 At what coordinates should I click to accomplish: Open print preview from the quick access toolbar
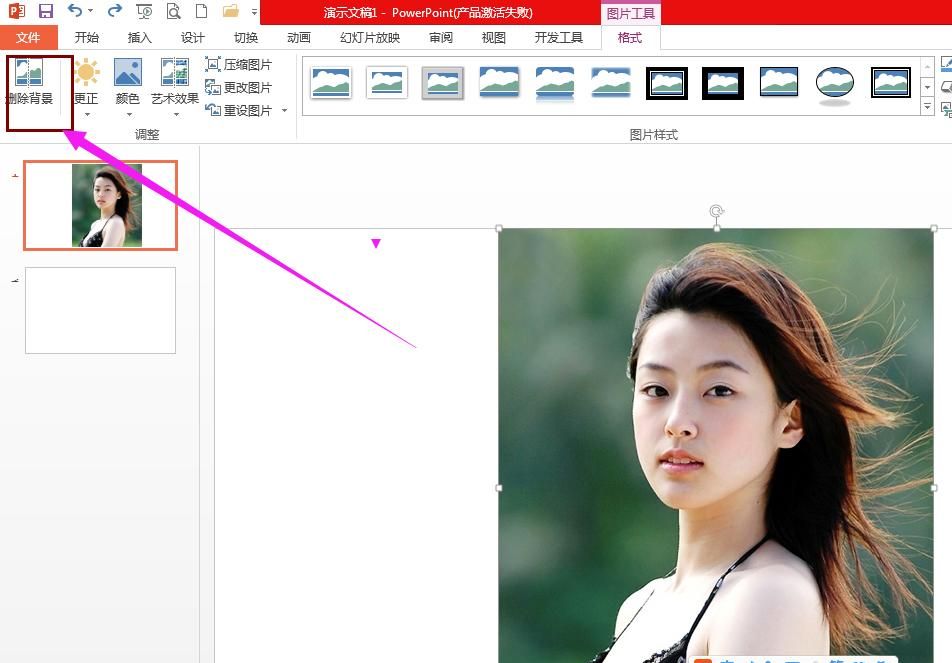pos(173,12)
